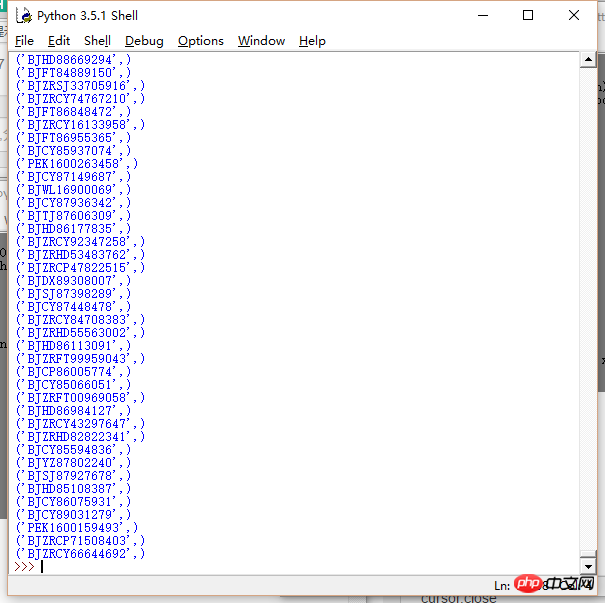Click output line BJCY89031279
Screen dimensions: 605x603
73,515
